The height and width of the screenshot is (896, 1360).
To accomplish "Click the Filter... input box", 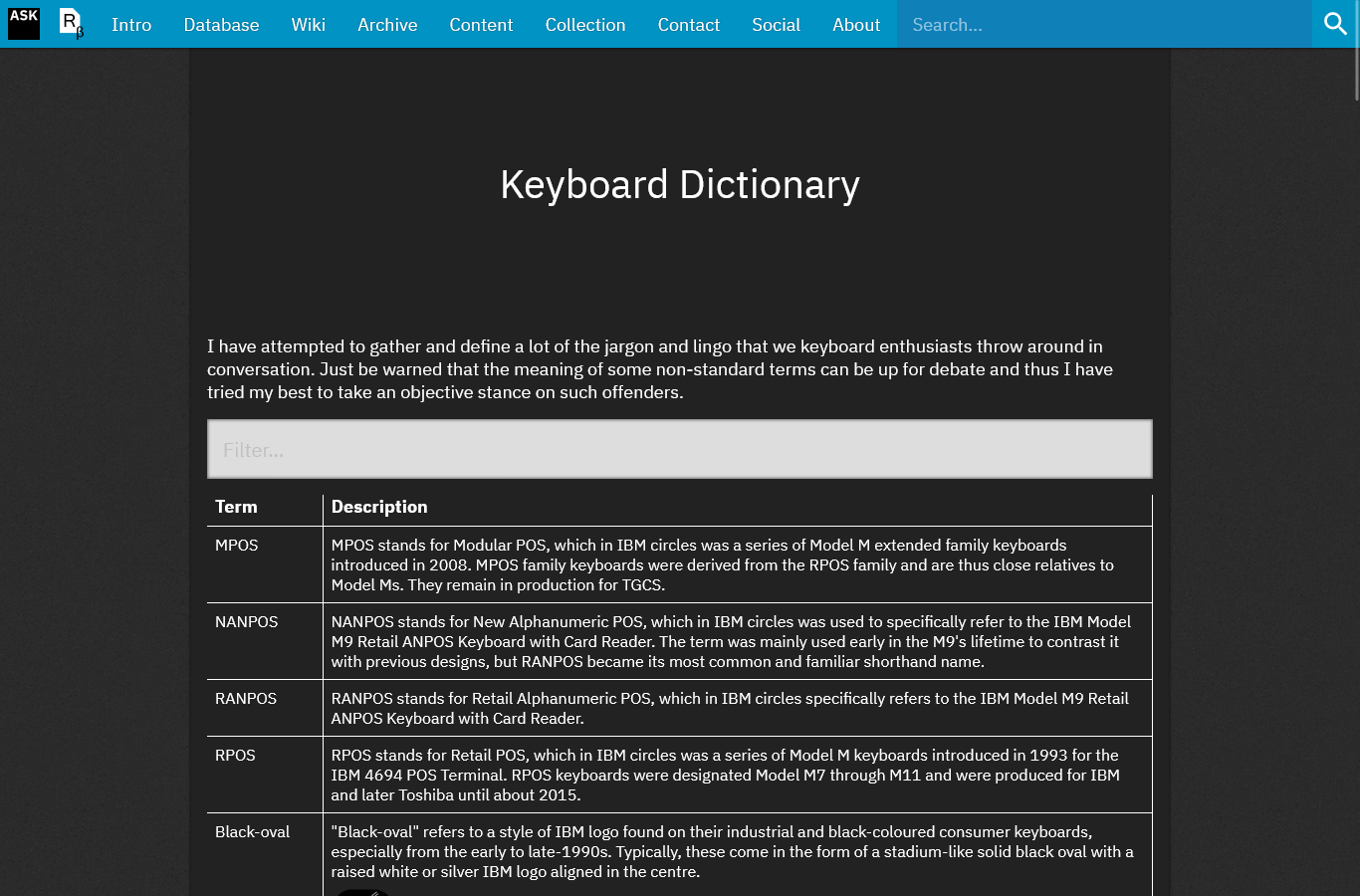I will (680, 449).
